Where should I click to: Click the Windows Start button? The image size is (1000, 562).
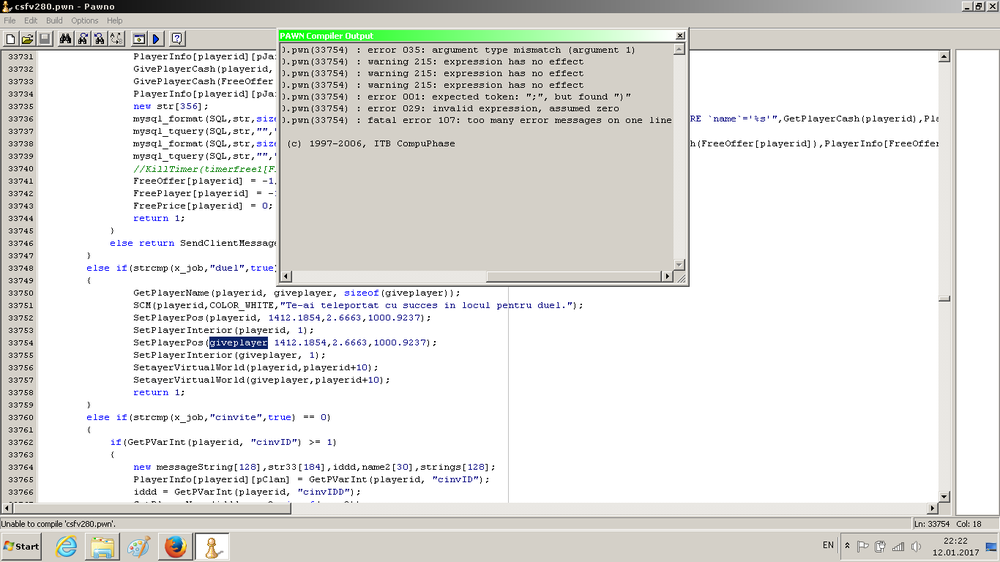(21, 547)
